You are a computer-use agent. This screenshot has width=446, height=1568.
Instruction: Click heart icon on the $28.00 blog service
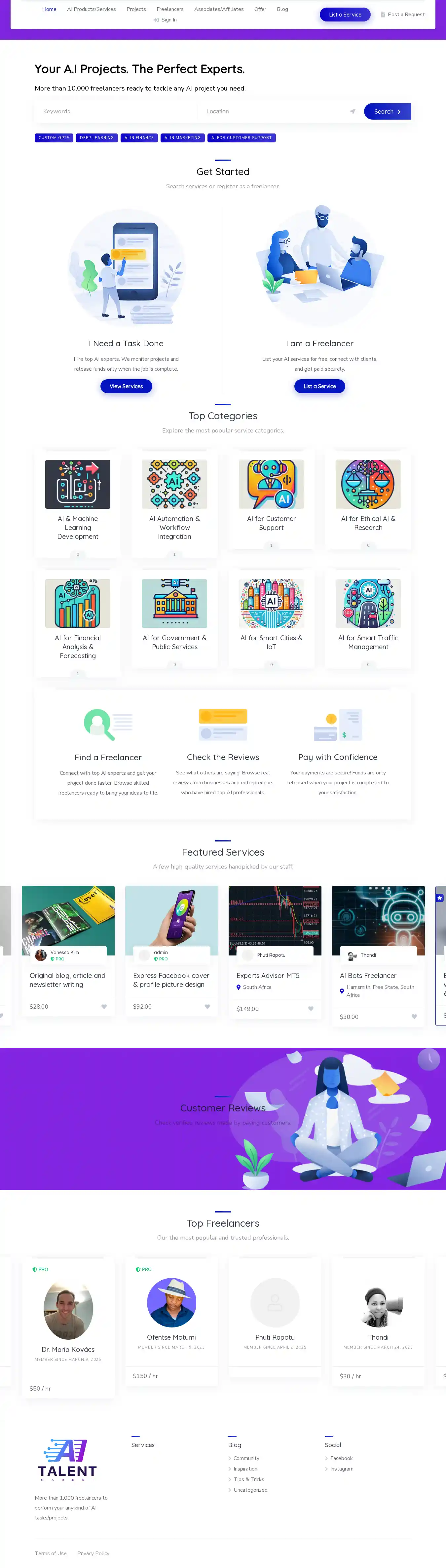[x=104, y=1006]
